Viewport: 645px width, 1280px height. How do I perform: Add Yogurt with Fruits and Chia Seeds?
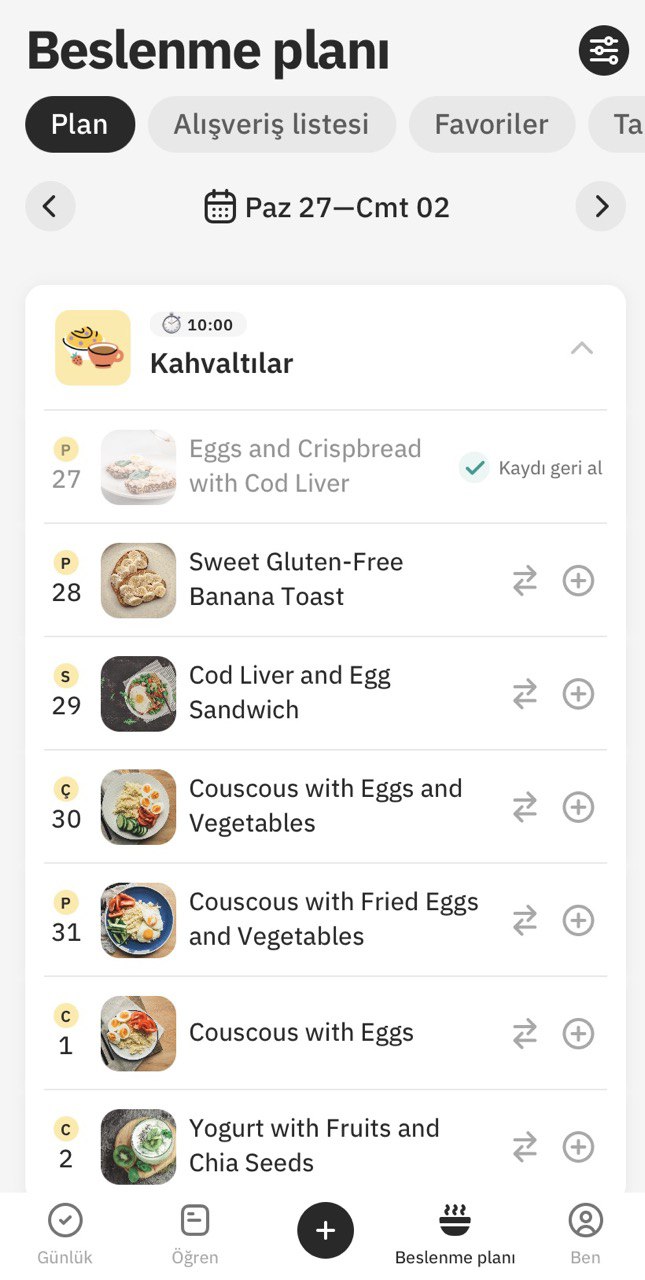click(x=578, y=1146)
